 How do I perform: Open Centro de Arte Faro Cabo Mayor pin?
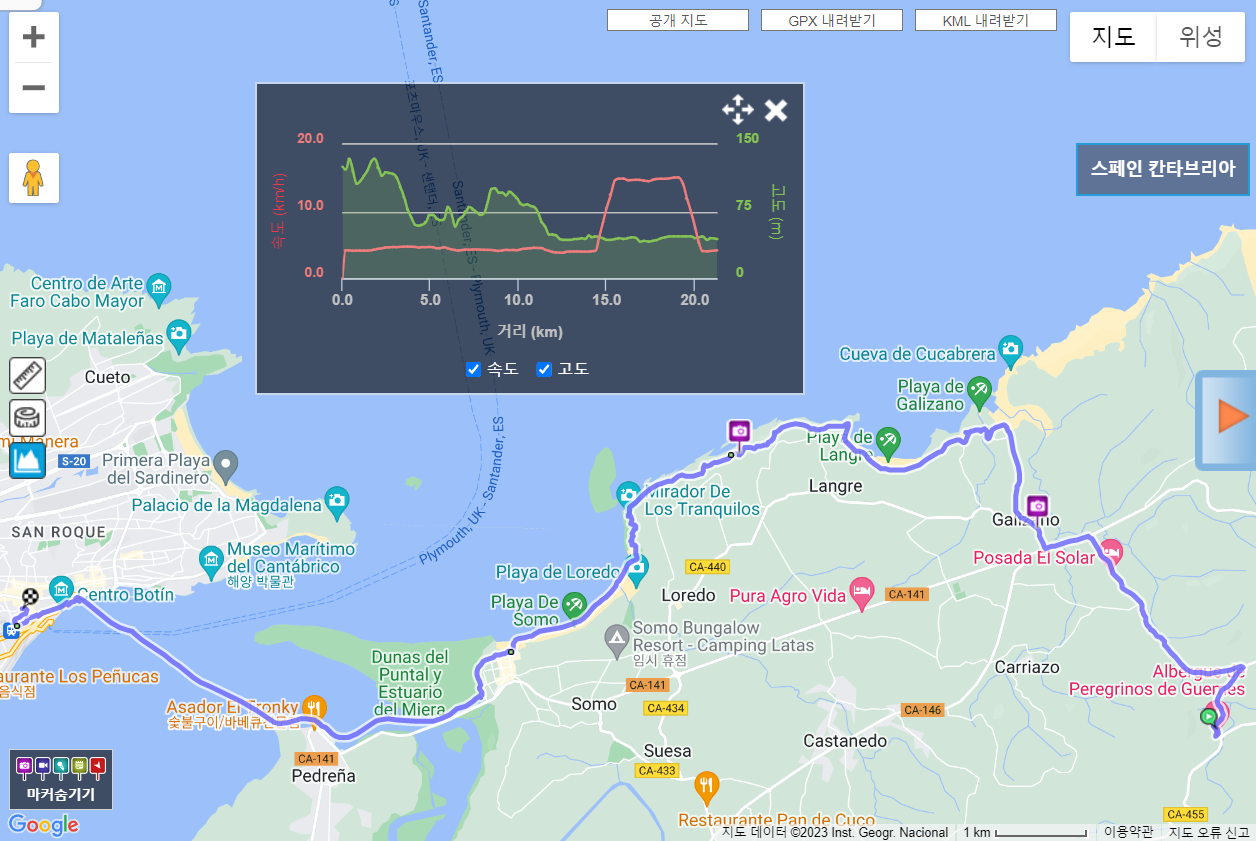(159, 290)
